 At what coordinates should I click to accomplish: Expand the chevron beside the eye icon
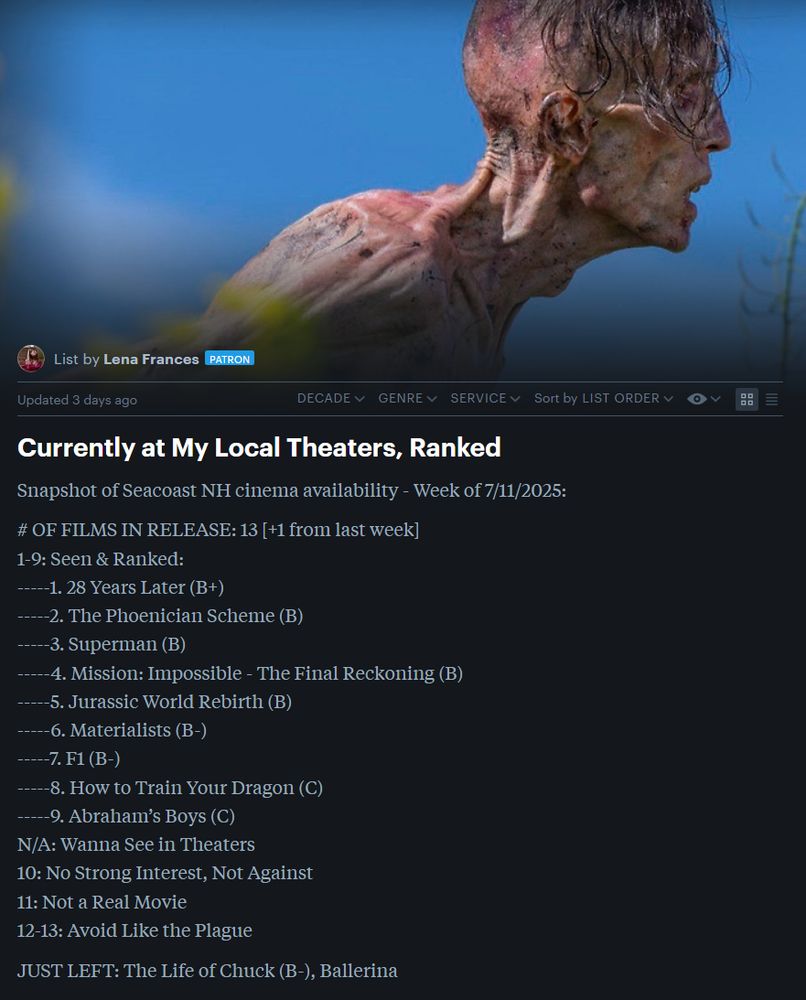tap(715, 399)
